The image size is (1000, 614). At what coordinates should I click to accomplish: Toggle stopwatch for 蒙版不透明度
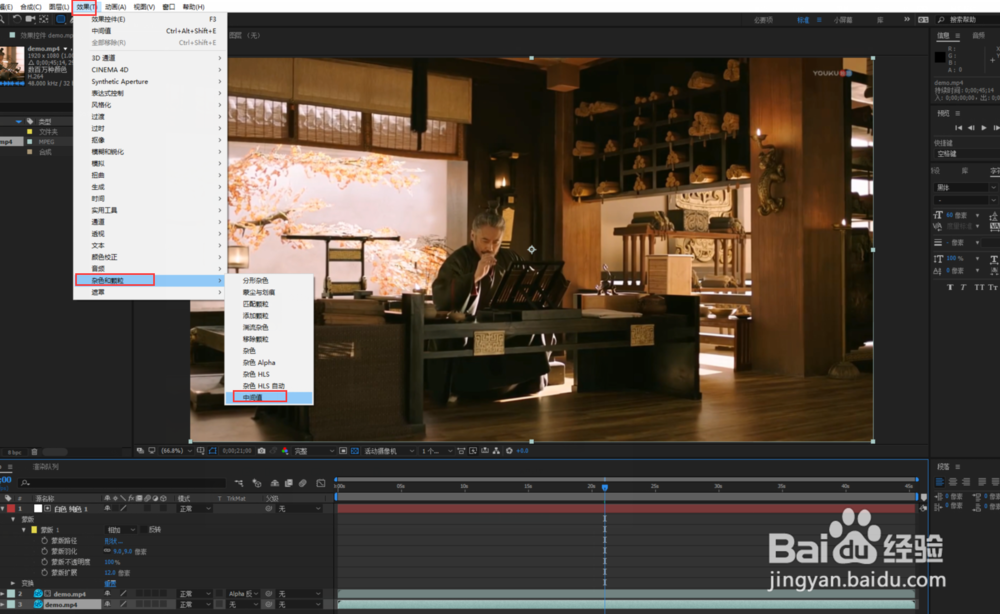coord(45,562)
